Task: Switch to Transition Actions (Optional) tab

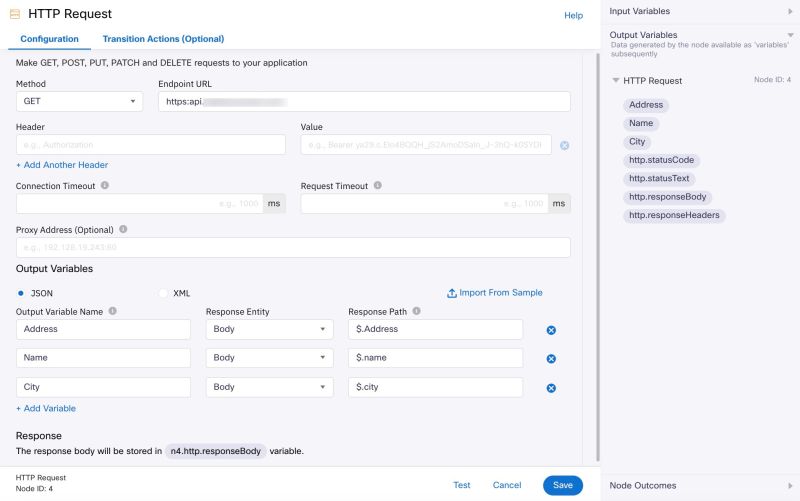Action: (x=163, y=39)
